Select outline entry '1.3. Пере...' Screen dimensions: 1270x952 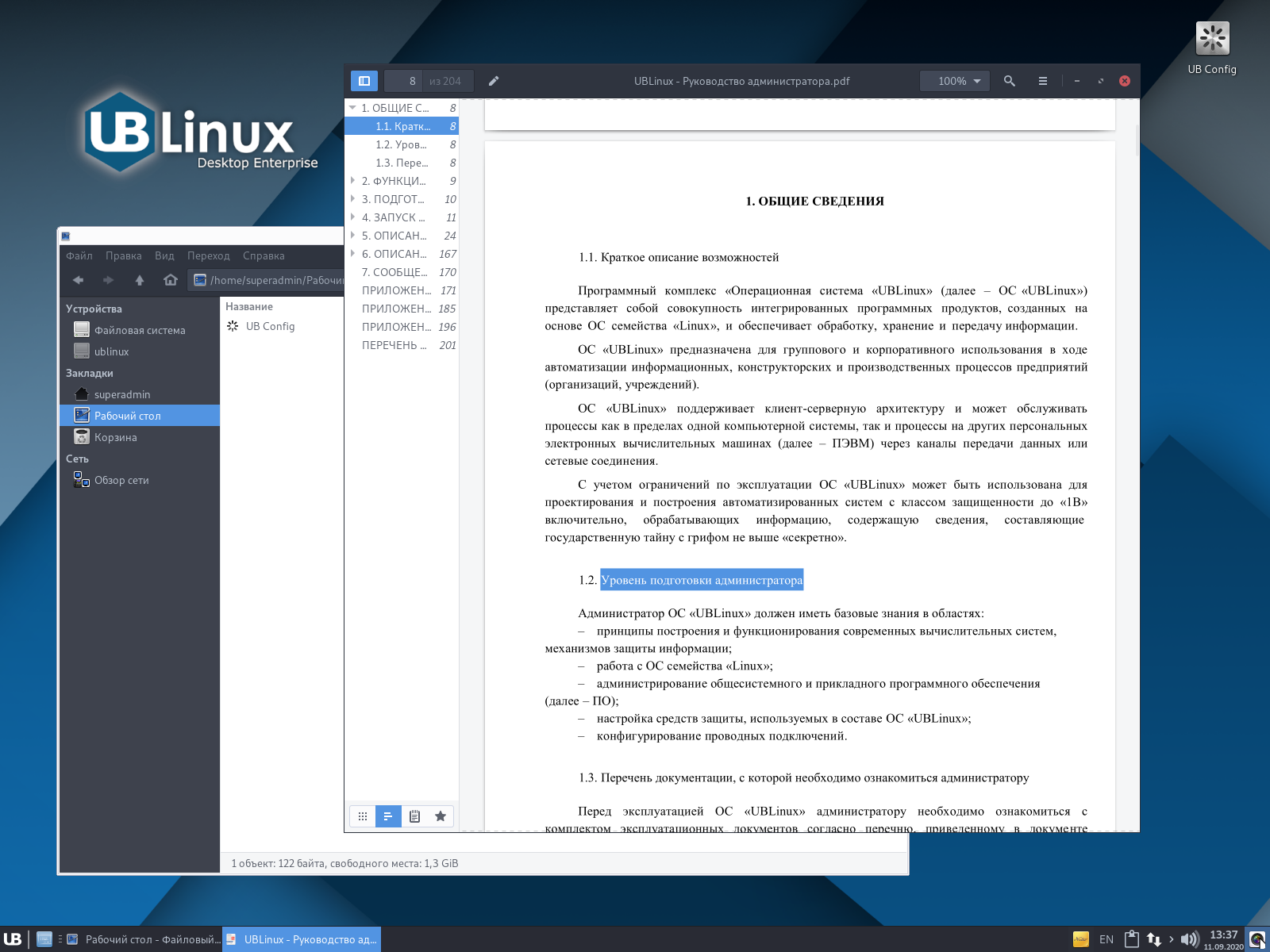click(402, 163)
